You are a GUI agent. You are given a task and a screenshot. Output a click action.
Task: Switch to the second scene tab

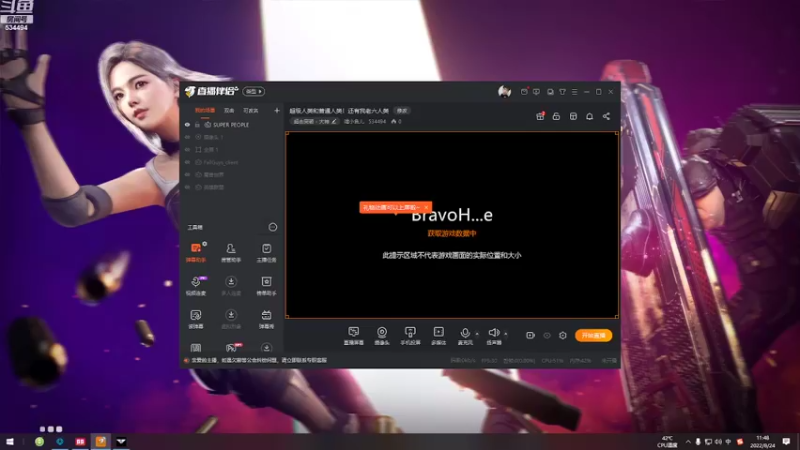229,111
